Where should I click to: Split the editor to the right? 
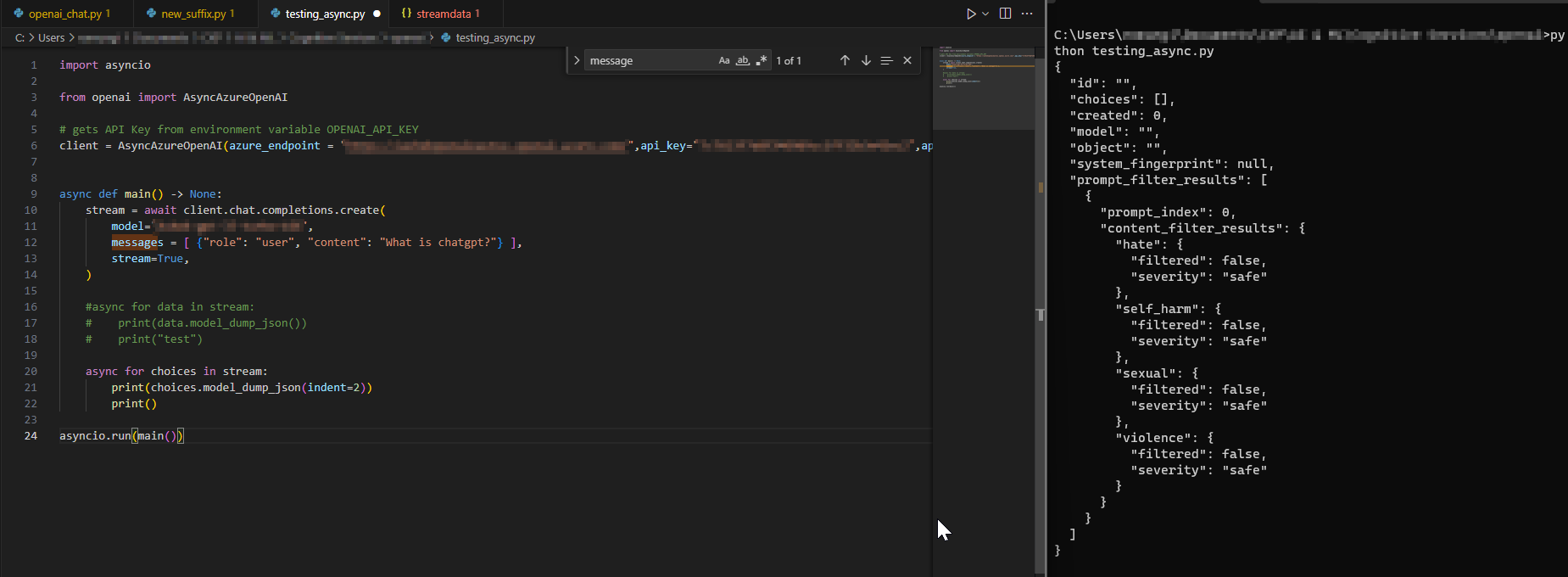[1005, 14]
